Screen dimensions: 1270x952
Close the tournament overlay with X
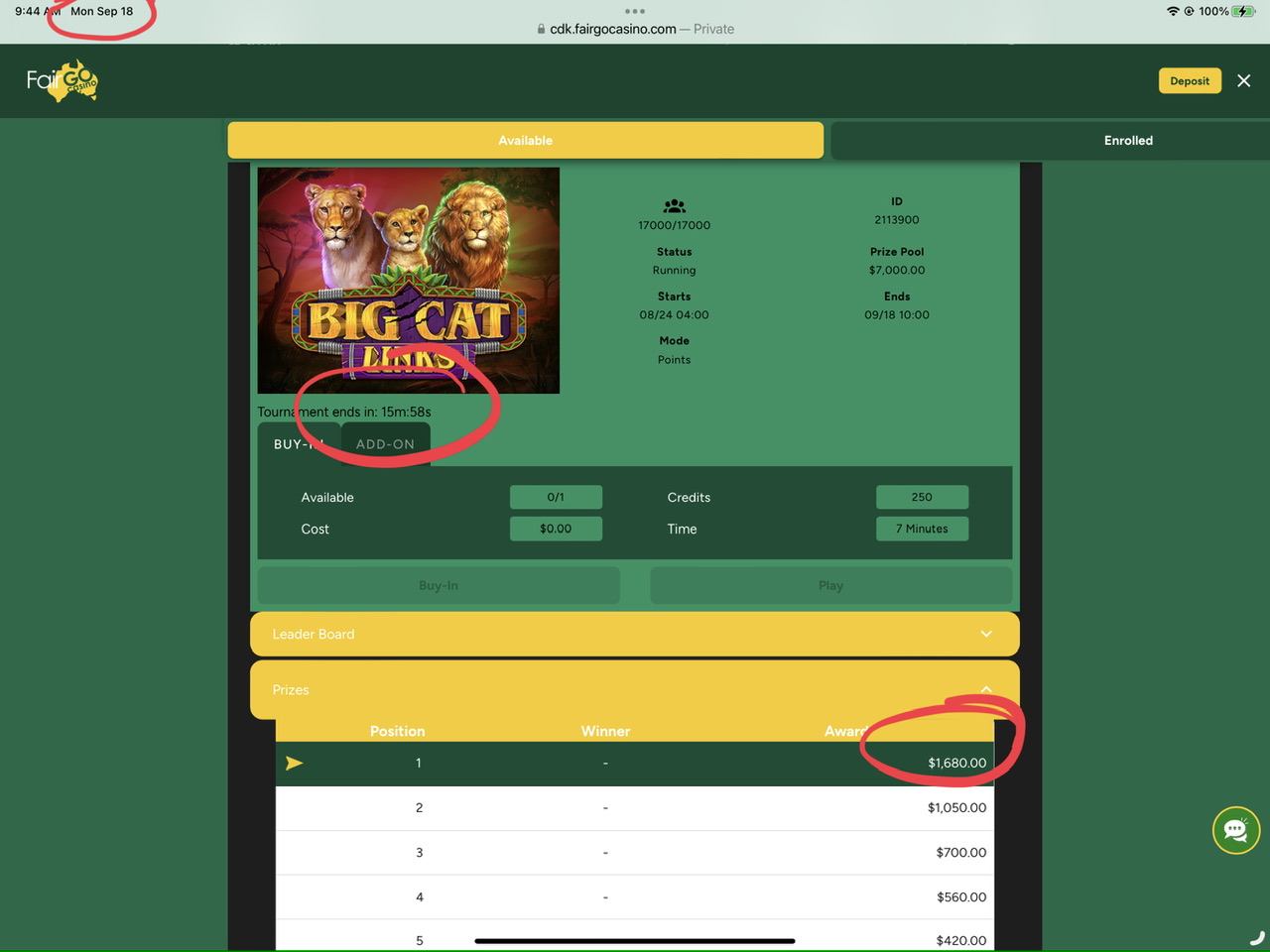(1243, 81)
